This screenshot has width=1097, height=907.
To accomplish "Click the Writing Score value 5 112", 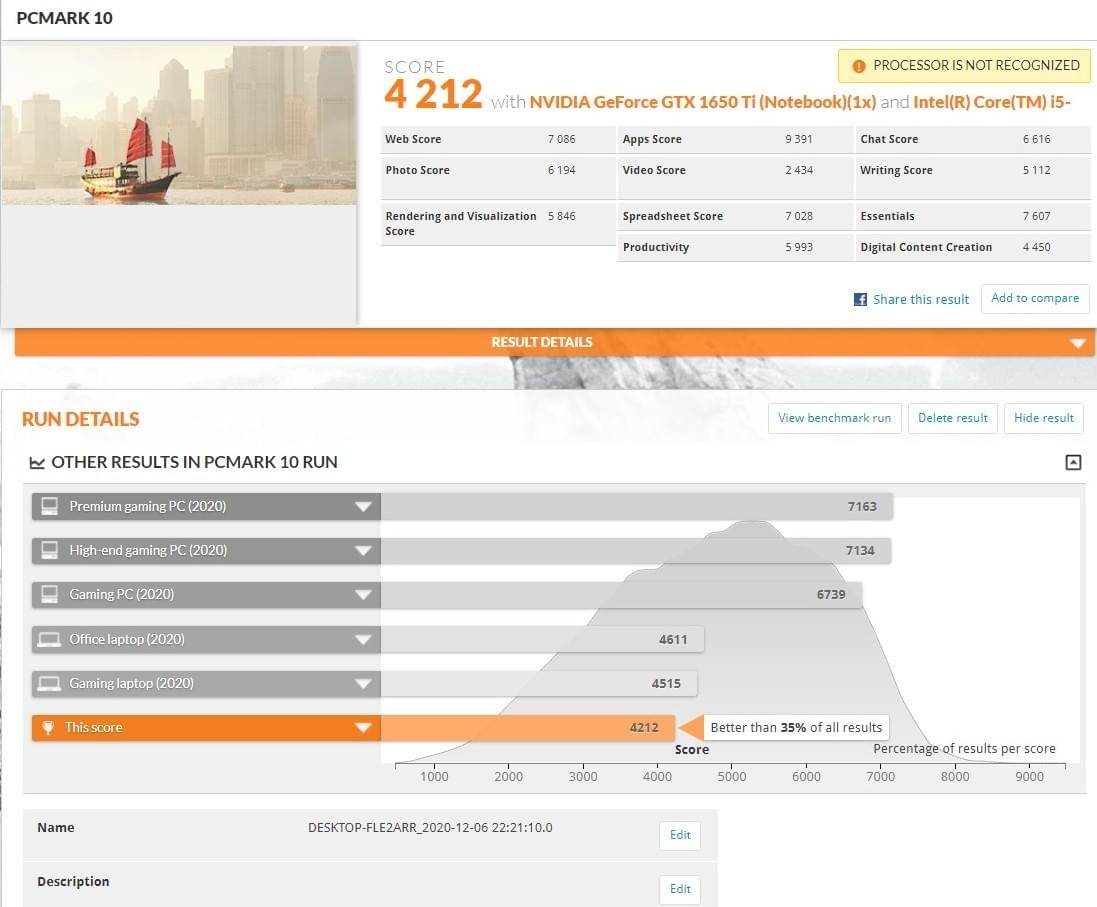I will [1036, 170].
